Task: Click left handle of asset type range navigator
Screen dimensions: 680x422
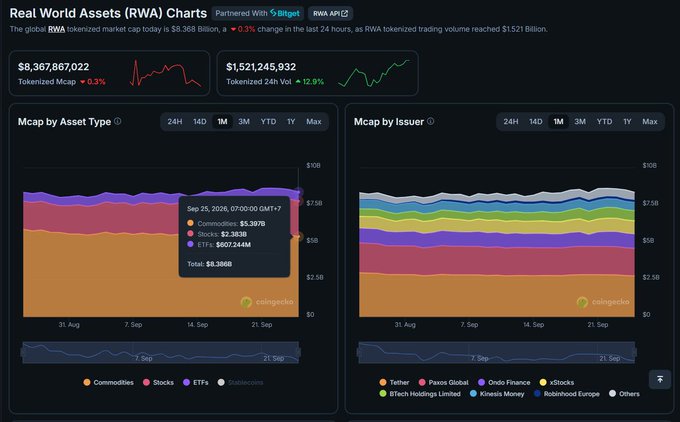Action: point(23,353)
